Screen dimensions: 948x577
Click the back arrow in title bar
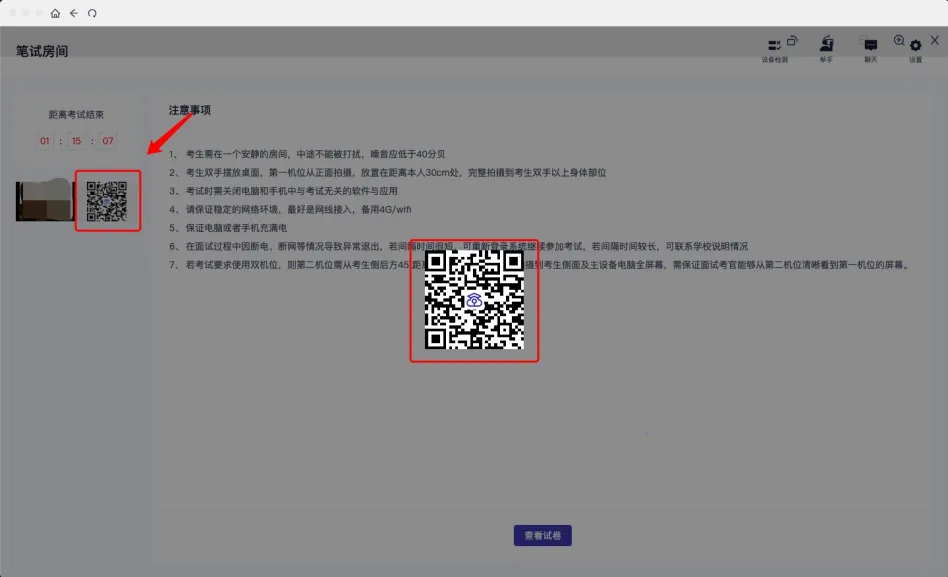tap(73, 13)
